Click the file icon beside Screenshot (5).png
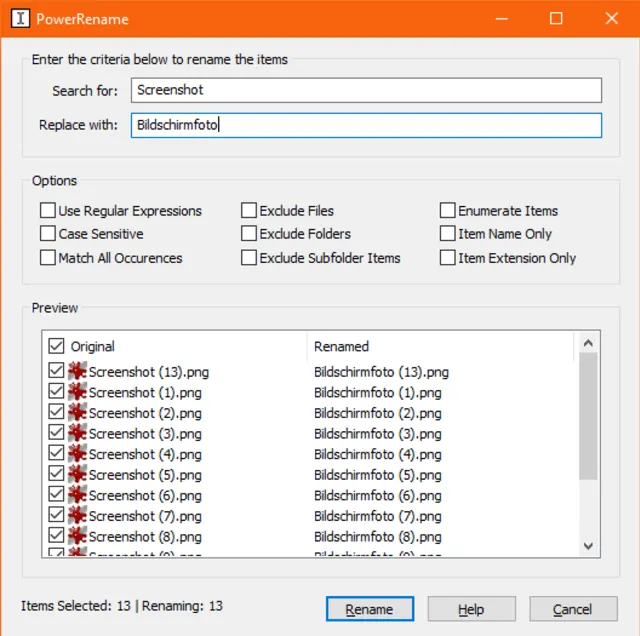 point(78,474)
